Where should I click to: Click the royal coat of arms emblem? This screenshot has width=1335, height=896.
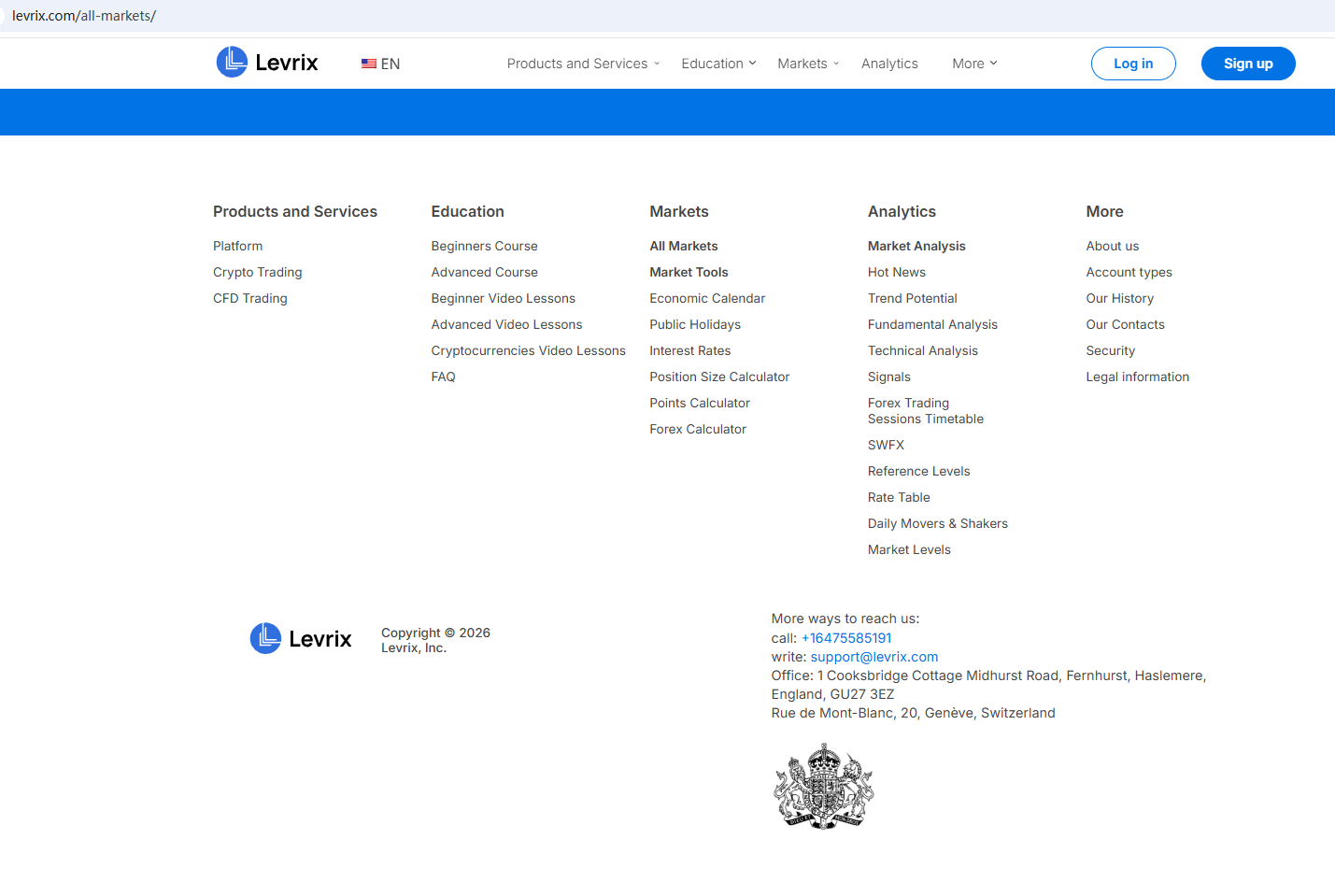tap(823, 786)
